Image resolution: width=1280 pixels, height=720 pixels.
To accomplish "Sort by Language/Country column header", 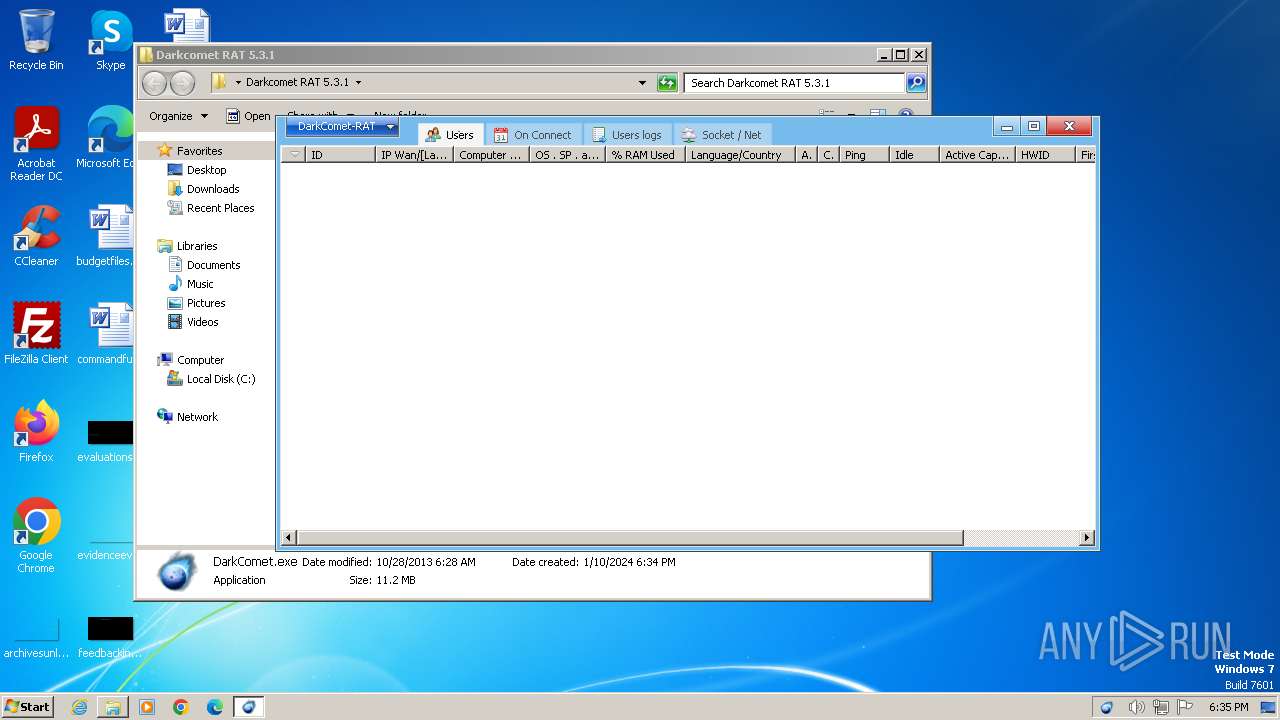I will (x=740, y=155).
